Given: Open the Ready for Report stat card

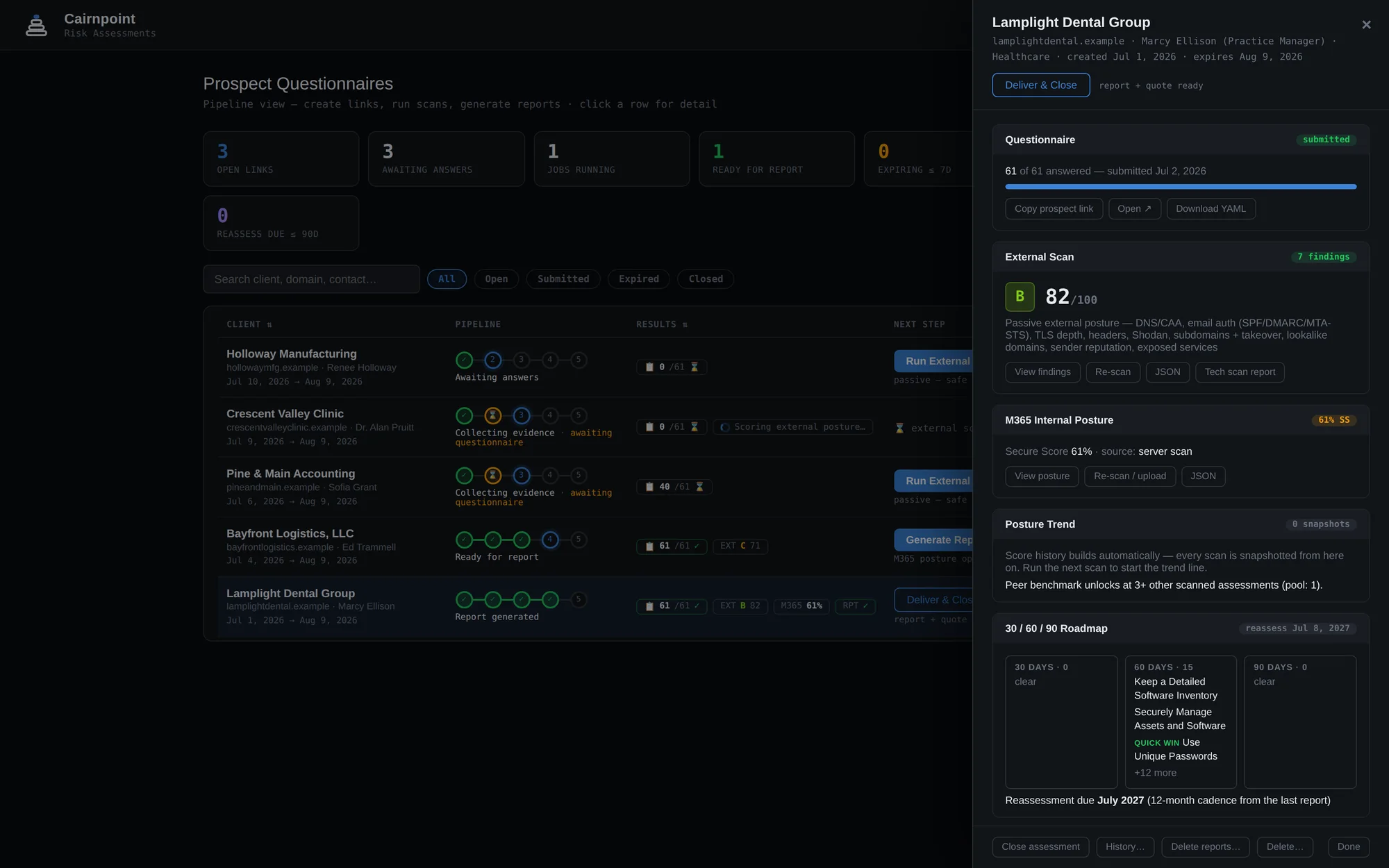Looking at the screenshot, I should (x=776, y=159).
